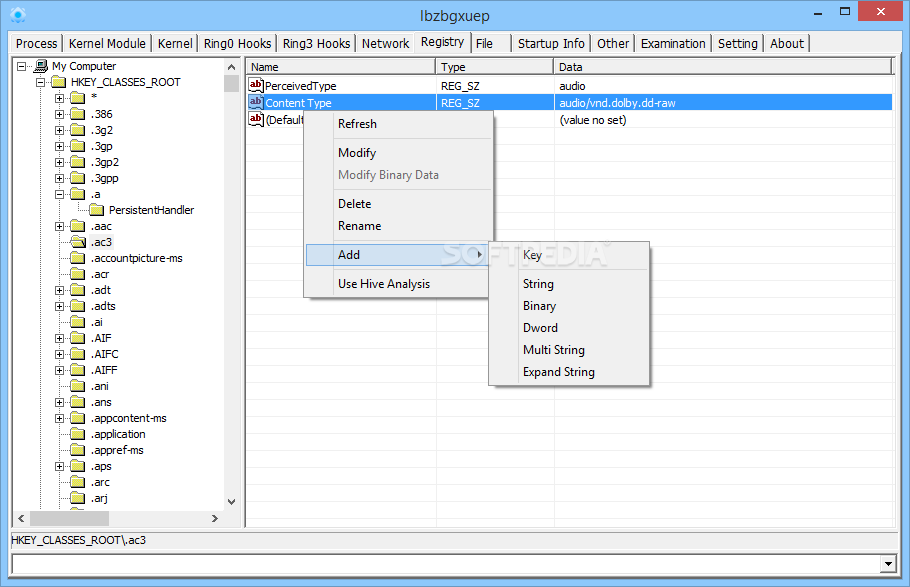This screenshot has width=910, height=587.
Task: Sort by the Data column header
Action: [x=723, y=67]
